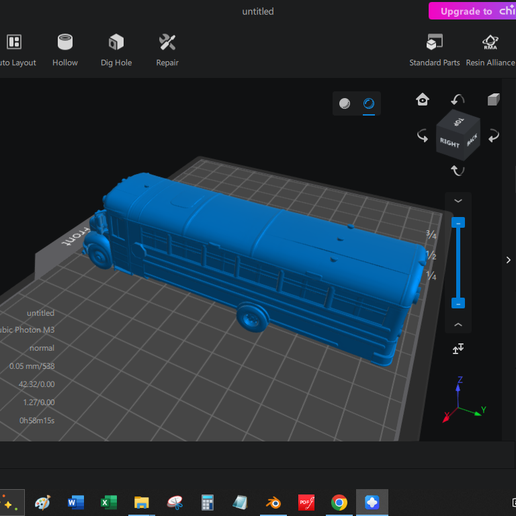
Task: Open the Auto Layout tool
Action: (x=15, y=49)
